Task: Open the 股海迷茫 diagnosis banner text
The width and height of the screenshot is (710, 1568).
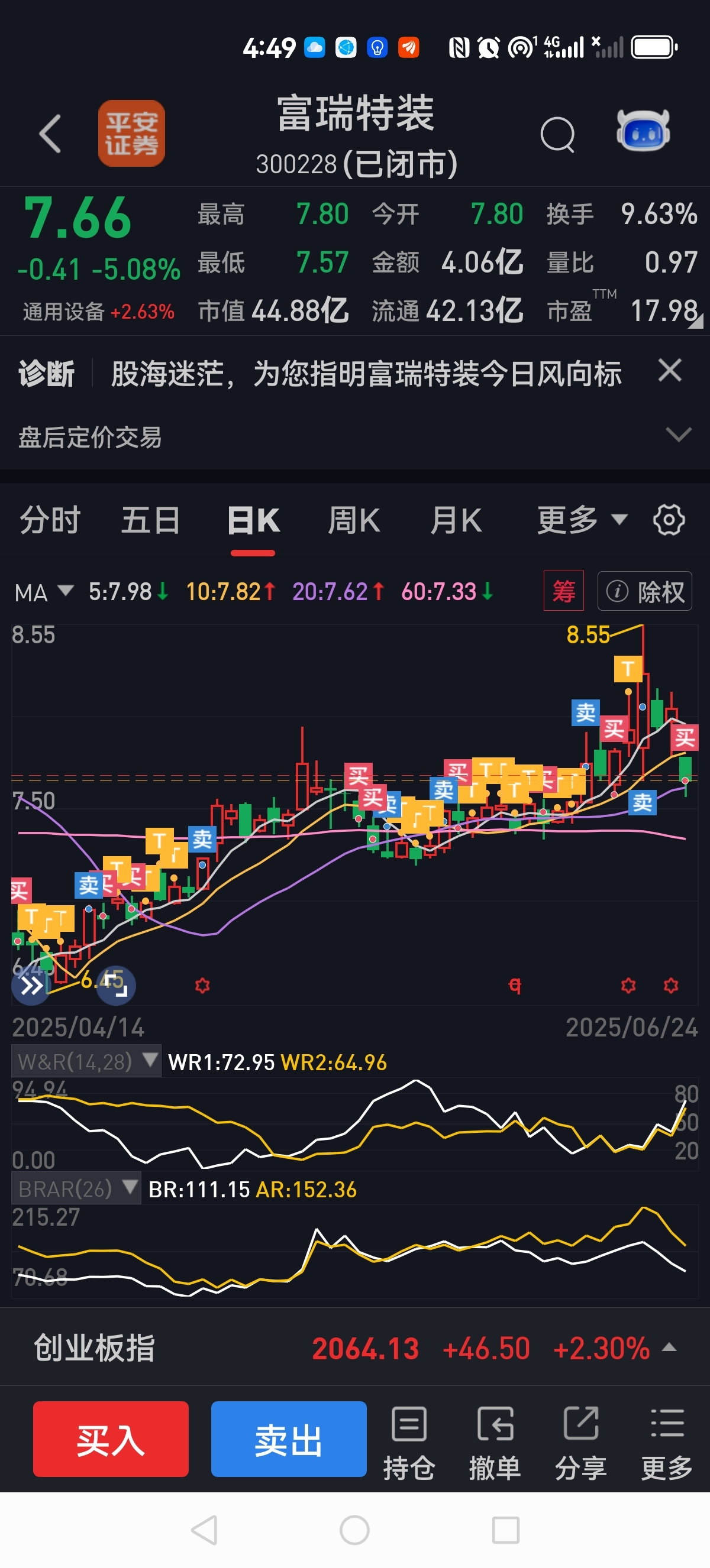Action: click(x=366, y=373)
